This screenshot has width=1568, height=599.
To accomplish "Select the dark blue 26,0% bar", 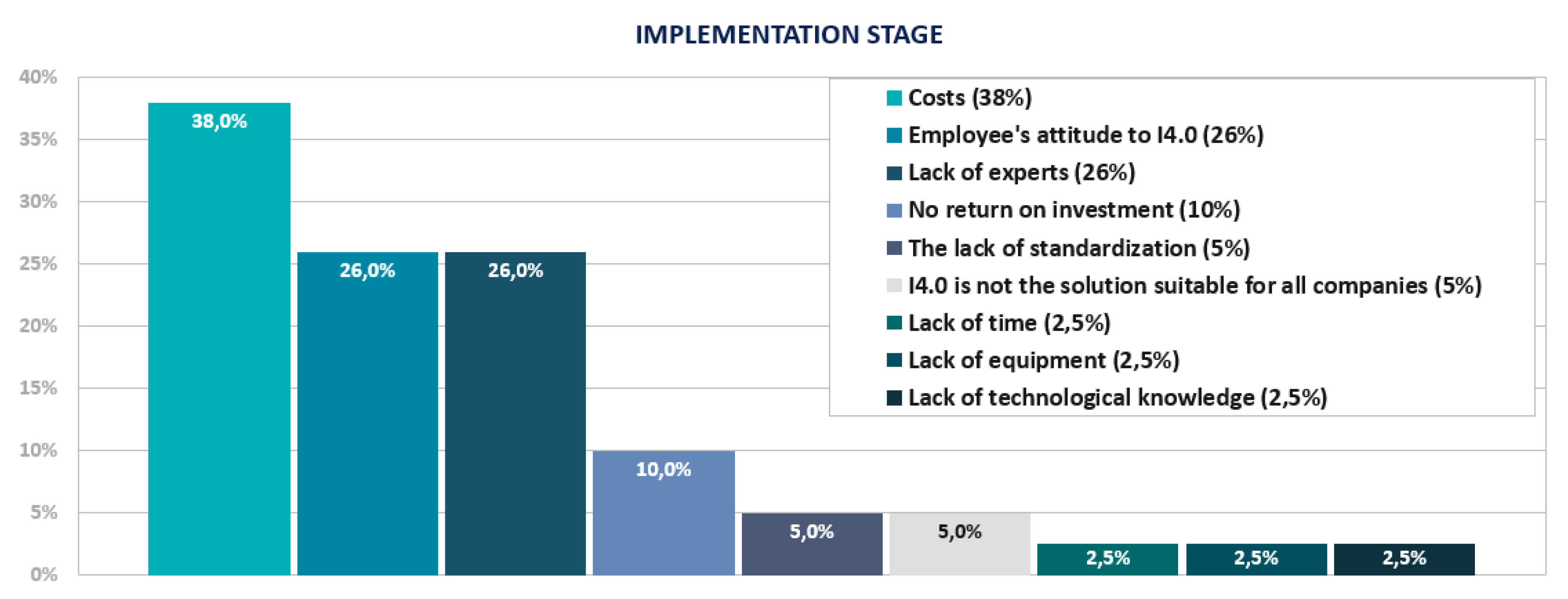I will pyautogui.click(x=515, y=414).
